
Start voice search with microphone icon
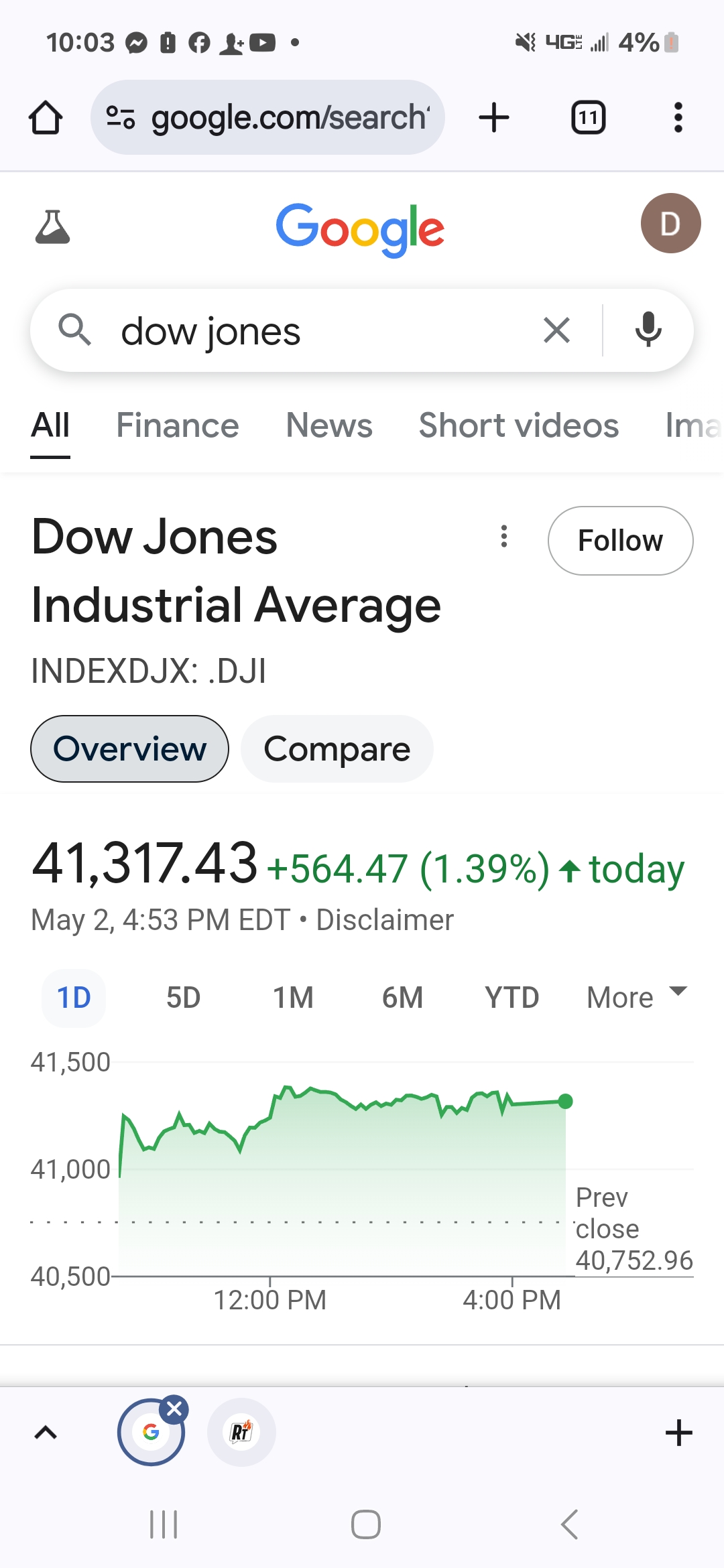[x=648, y=330]
